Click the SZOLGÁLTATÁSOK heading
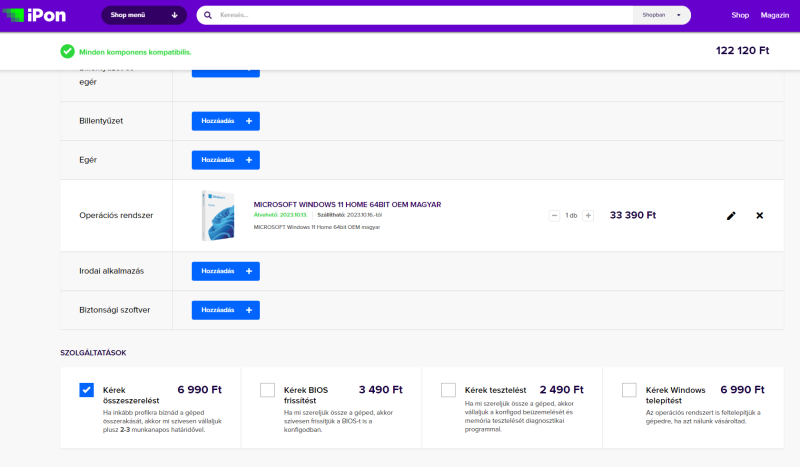This screenshot has height=467, width=800. (x=93, y=353)
